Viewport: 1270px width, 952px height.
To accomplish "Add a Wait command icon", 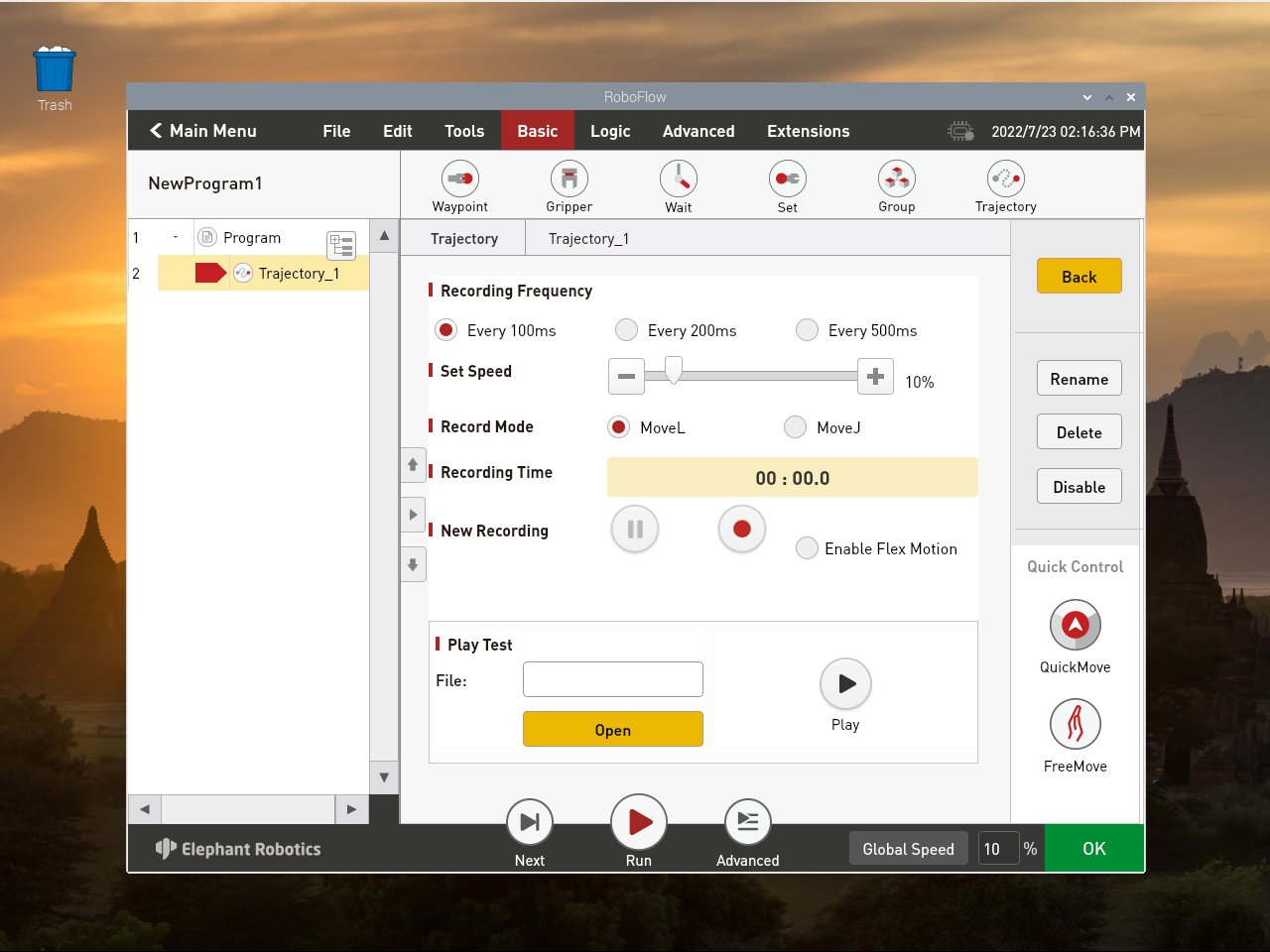I will tap(679, 179).
